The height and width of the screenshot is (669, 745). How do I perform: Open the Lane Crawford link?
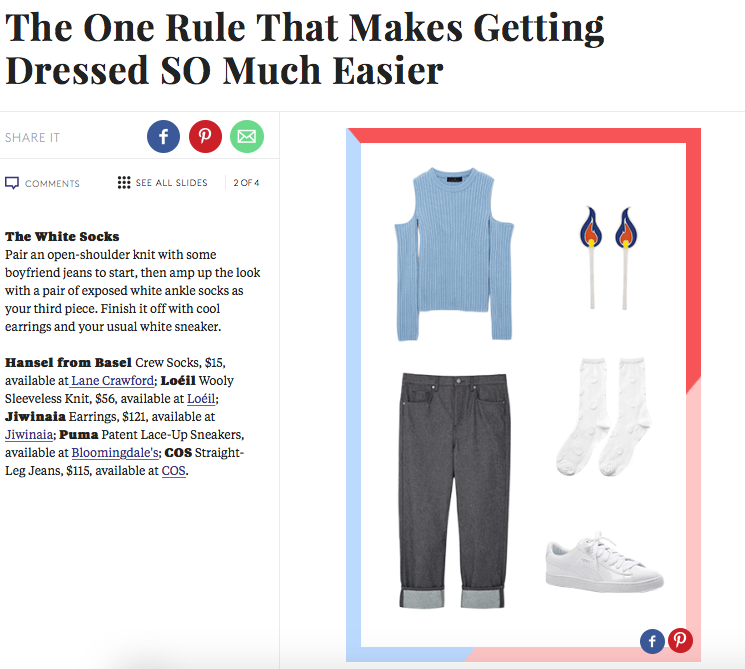click(112, 381)
